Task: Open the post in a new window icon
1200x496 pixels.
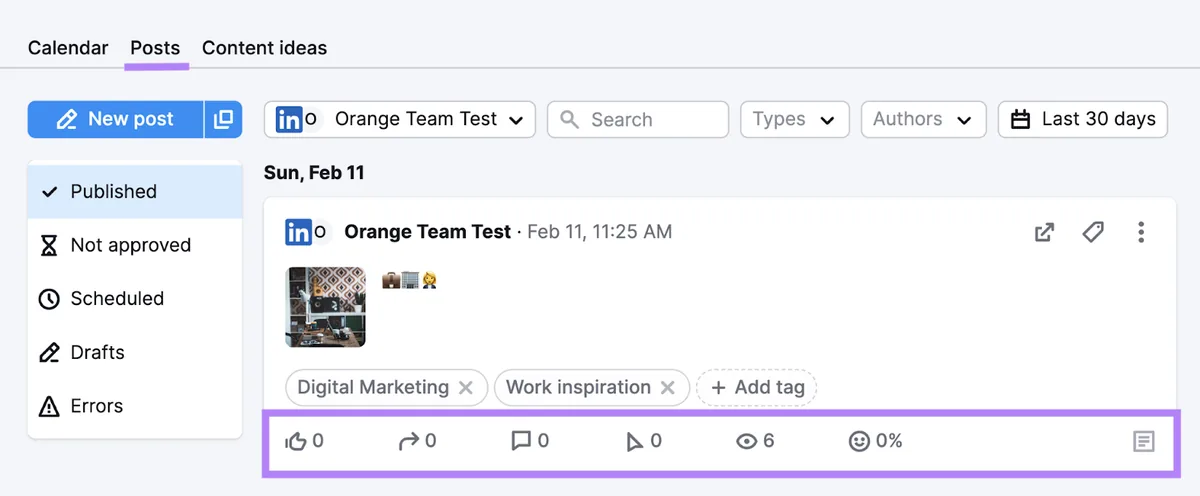Action: pos(1044,232)
